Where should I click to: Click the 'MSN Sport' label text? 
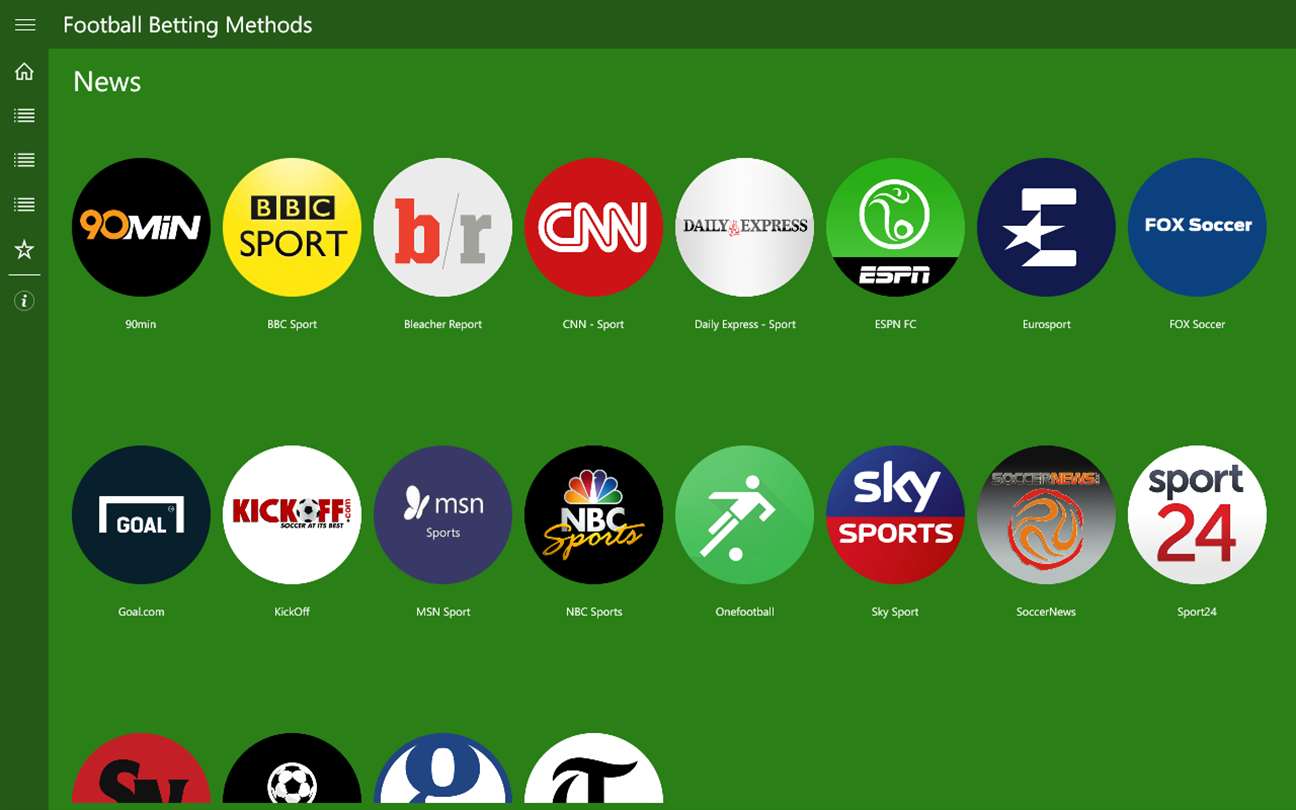[443, 612]
